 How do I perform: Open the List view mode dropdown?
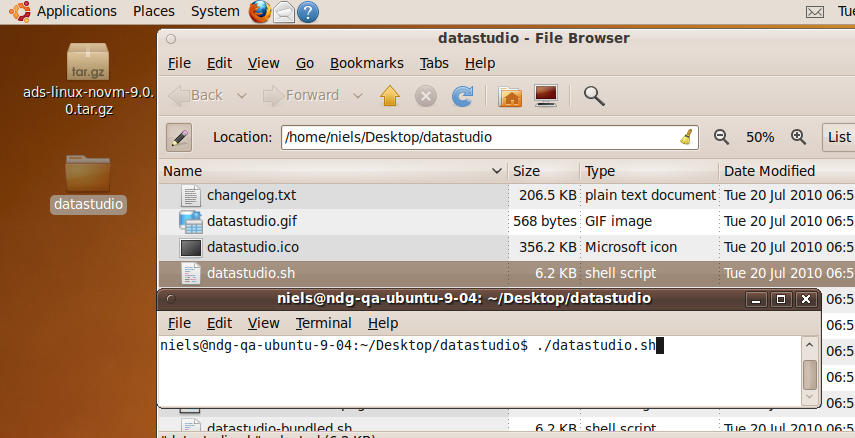(x=838, y=137)
